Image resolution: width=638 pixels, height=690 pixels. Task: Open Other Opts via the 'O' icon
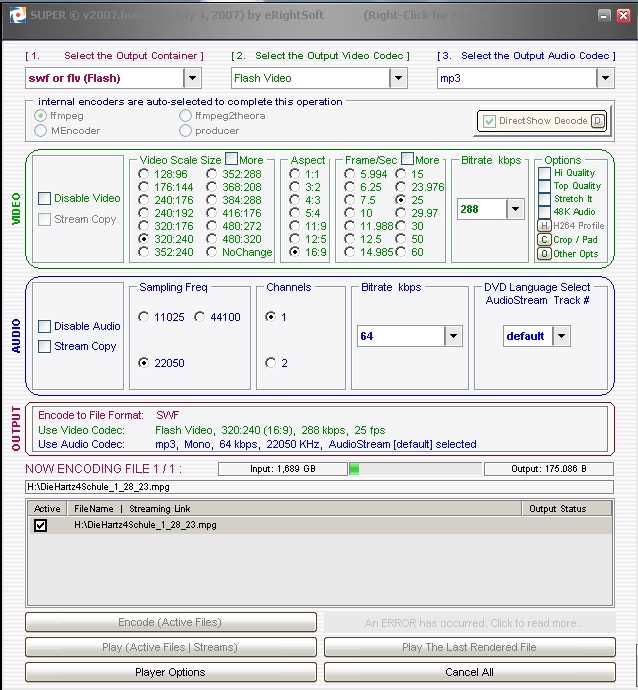[544, 254]
